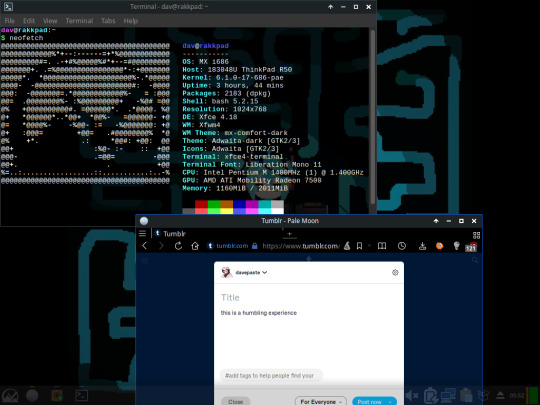Open the MX application menu in taskbar
The image size is (540, 405).
coord(10,395)
